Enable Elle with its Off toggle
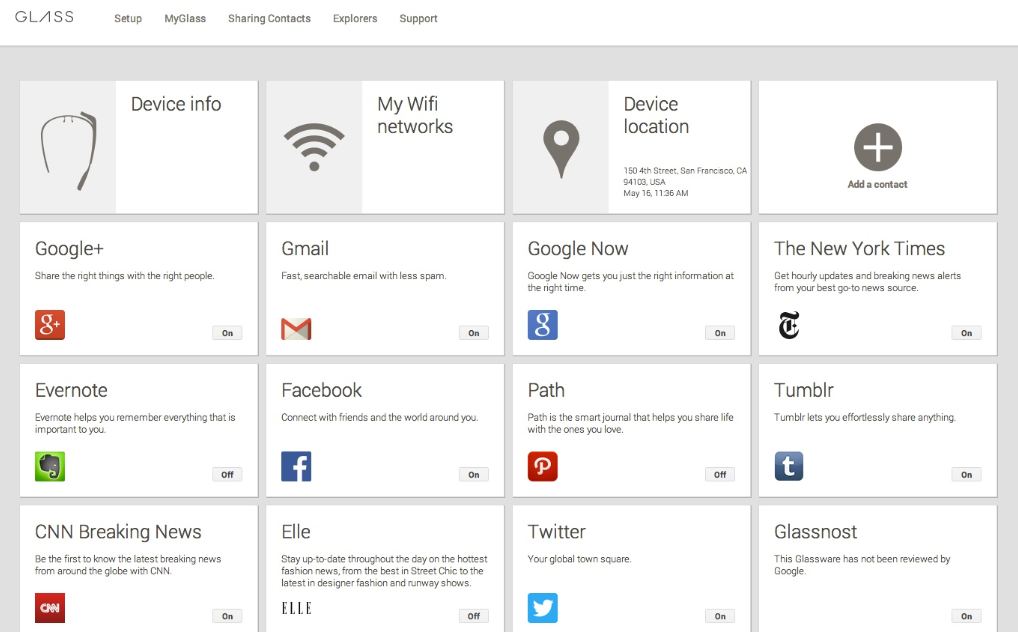 click(474, 616)
